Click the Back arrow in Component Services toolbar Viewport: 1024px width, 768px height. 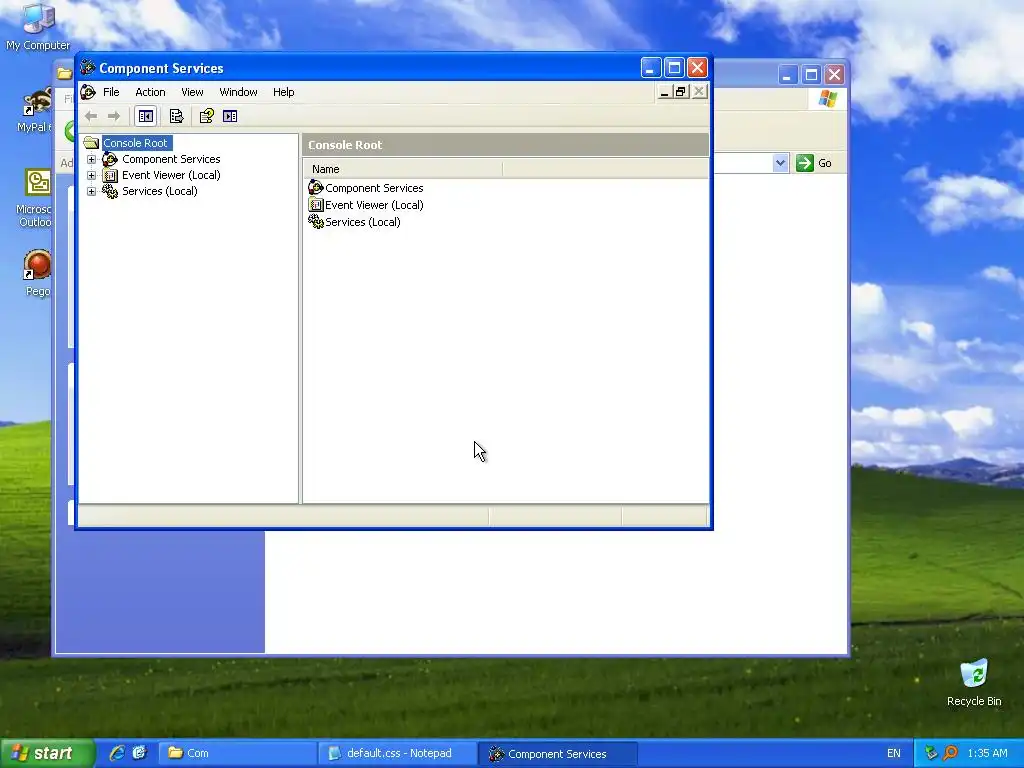click(x=91, y=116)
